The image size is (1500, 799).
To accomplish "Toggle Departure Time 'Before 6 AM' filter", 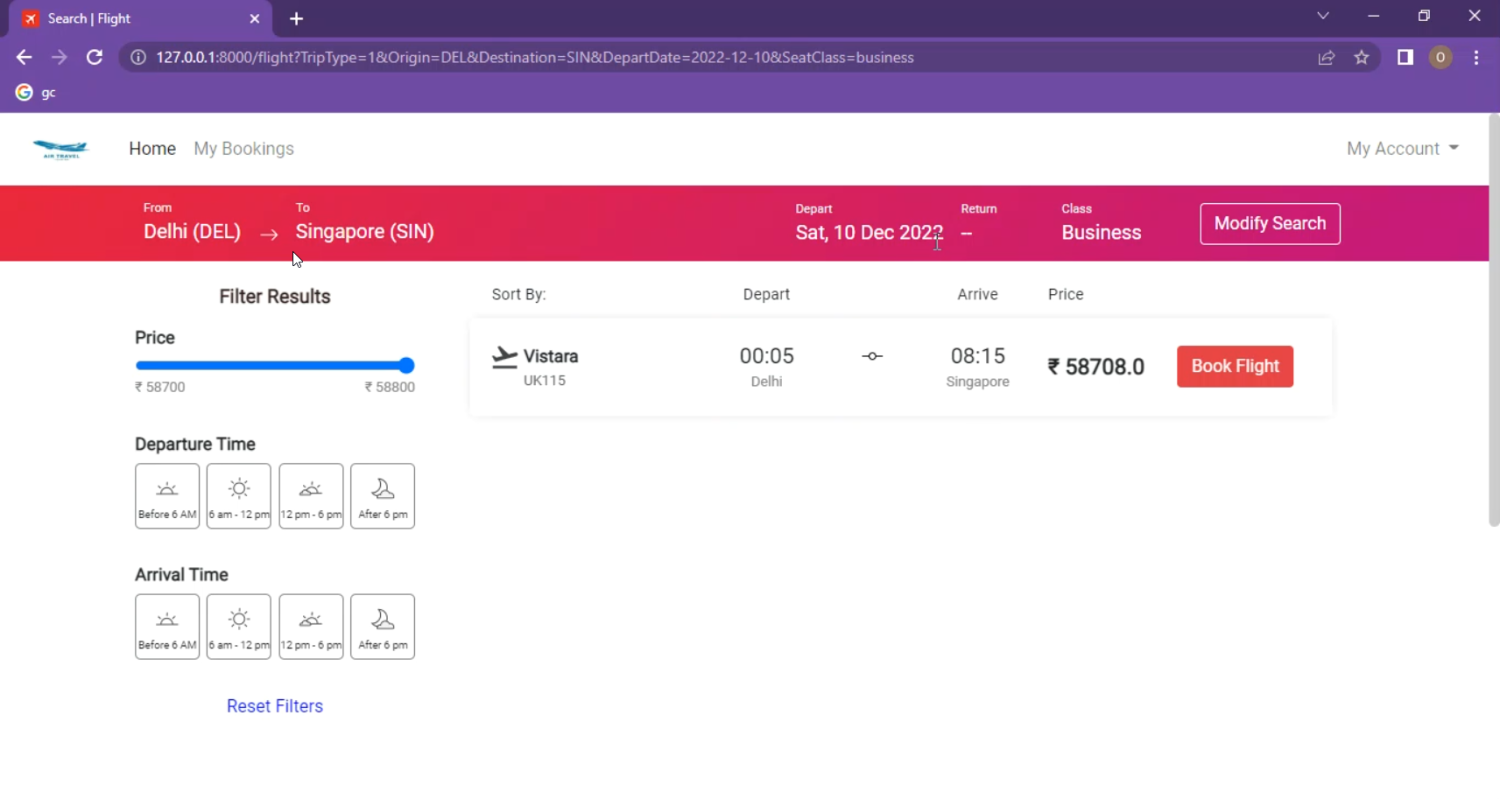I will click(x=167, y=496).
